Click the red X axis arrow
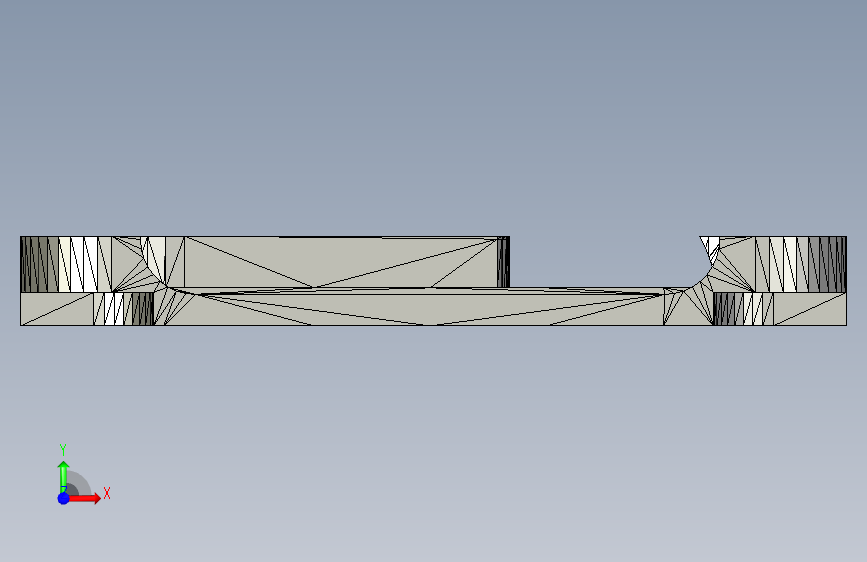The width and height of the screenshot is (867, 562). 84,498
